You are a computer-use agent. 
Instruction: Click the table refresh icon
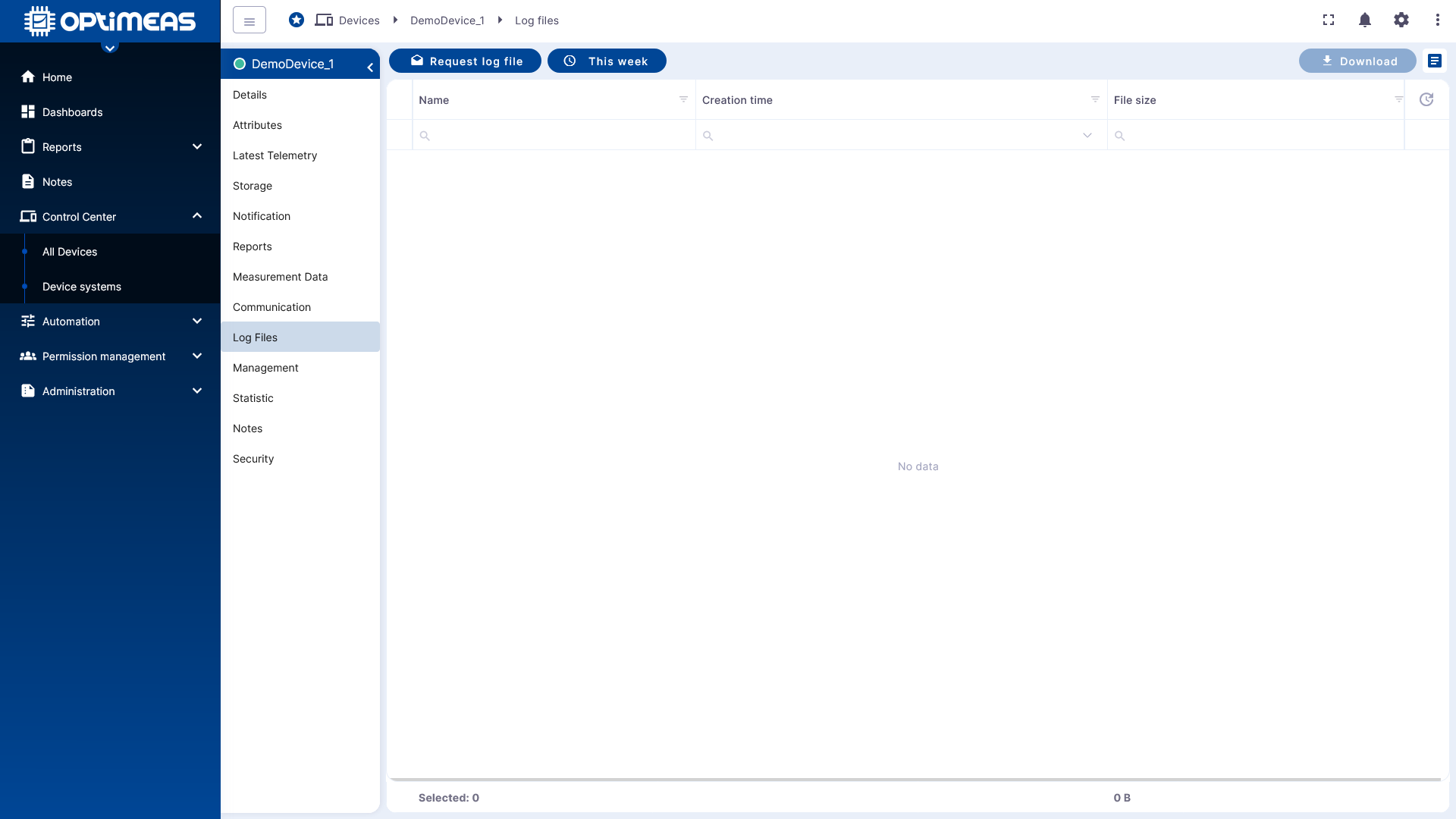pos(1426,99)
